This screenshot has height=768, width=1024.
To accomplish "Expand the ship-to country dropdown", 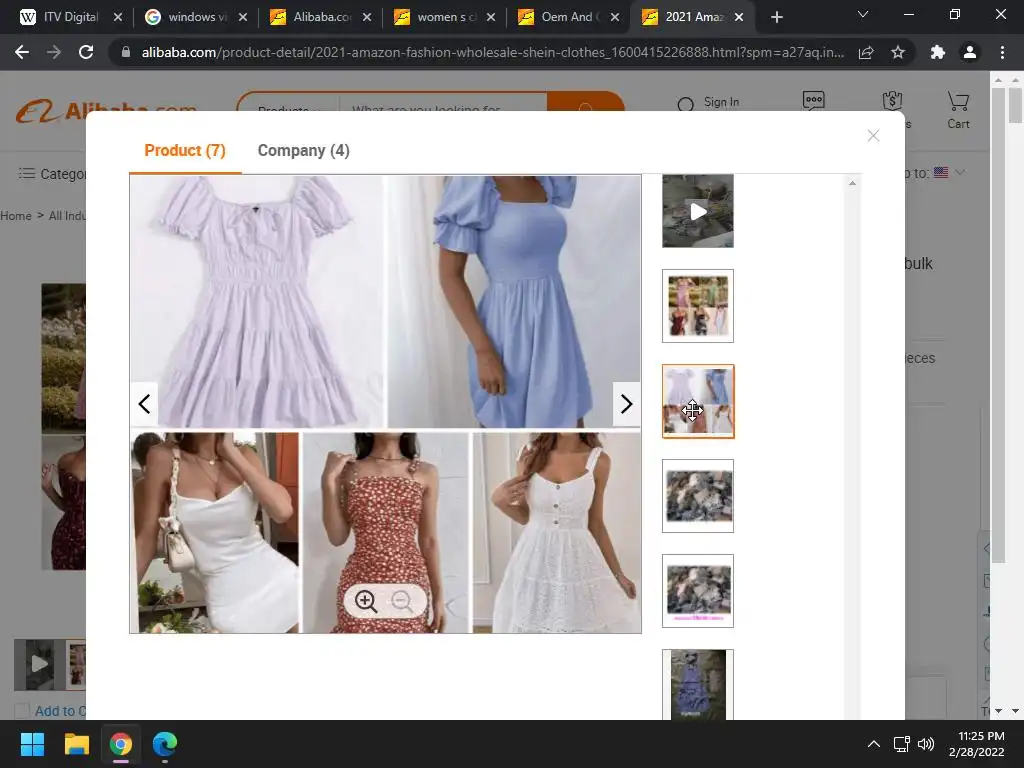I will [959, 172].
